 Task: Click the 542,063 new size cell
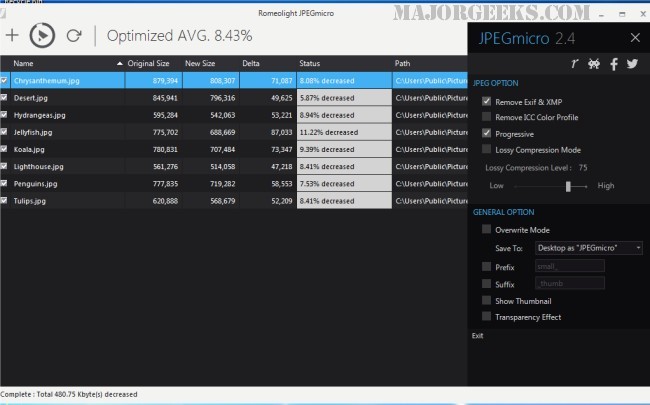pyautogui.click(x=211, y=115)
